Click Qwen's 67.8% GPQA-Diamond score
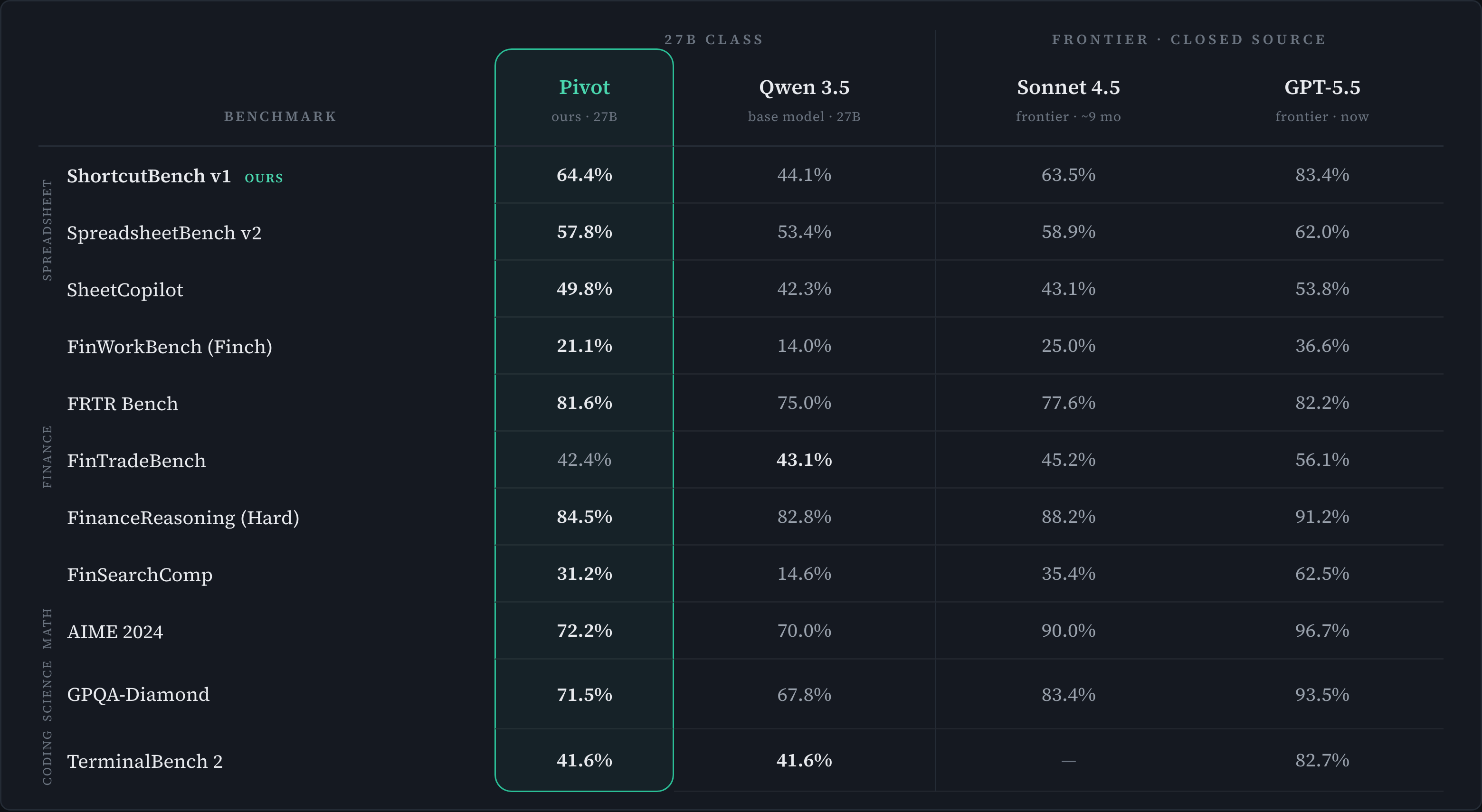Screen dimensions: 1482x812 pyautogui.click(x=804, y=695)
